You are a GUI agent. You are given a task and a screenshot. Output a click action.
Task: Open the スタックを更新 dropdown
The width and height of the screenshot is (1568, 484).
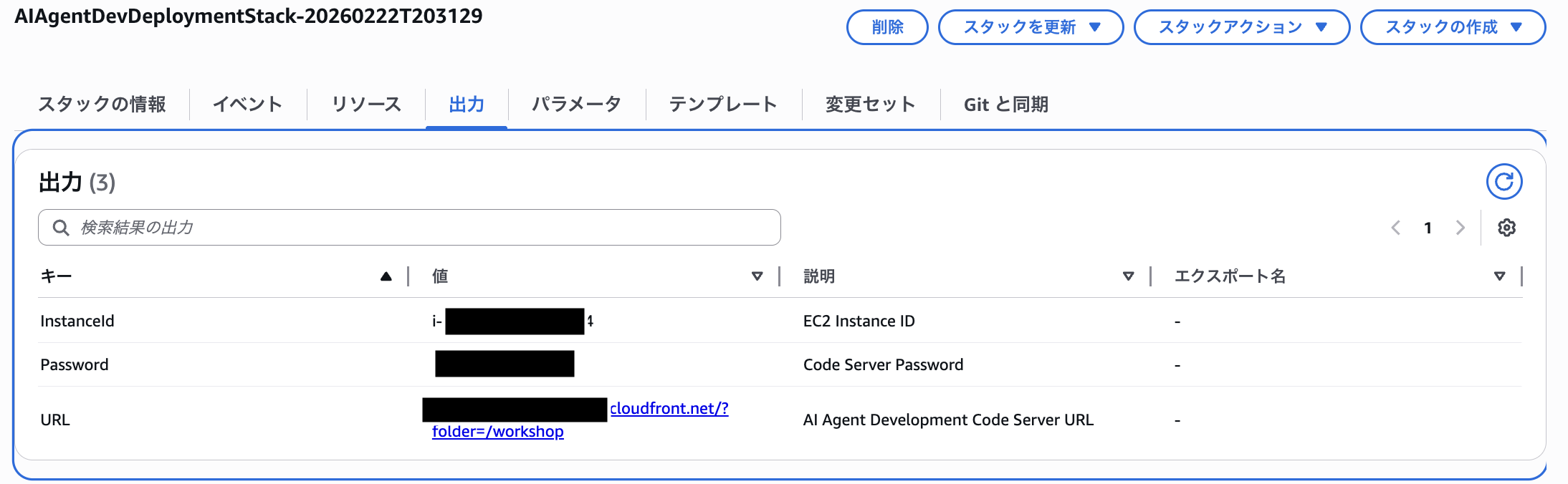[1031, 27]
